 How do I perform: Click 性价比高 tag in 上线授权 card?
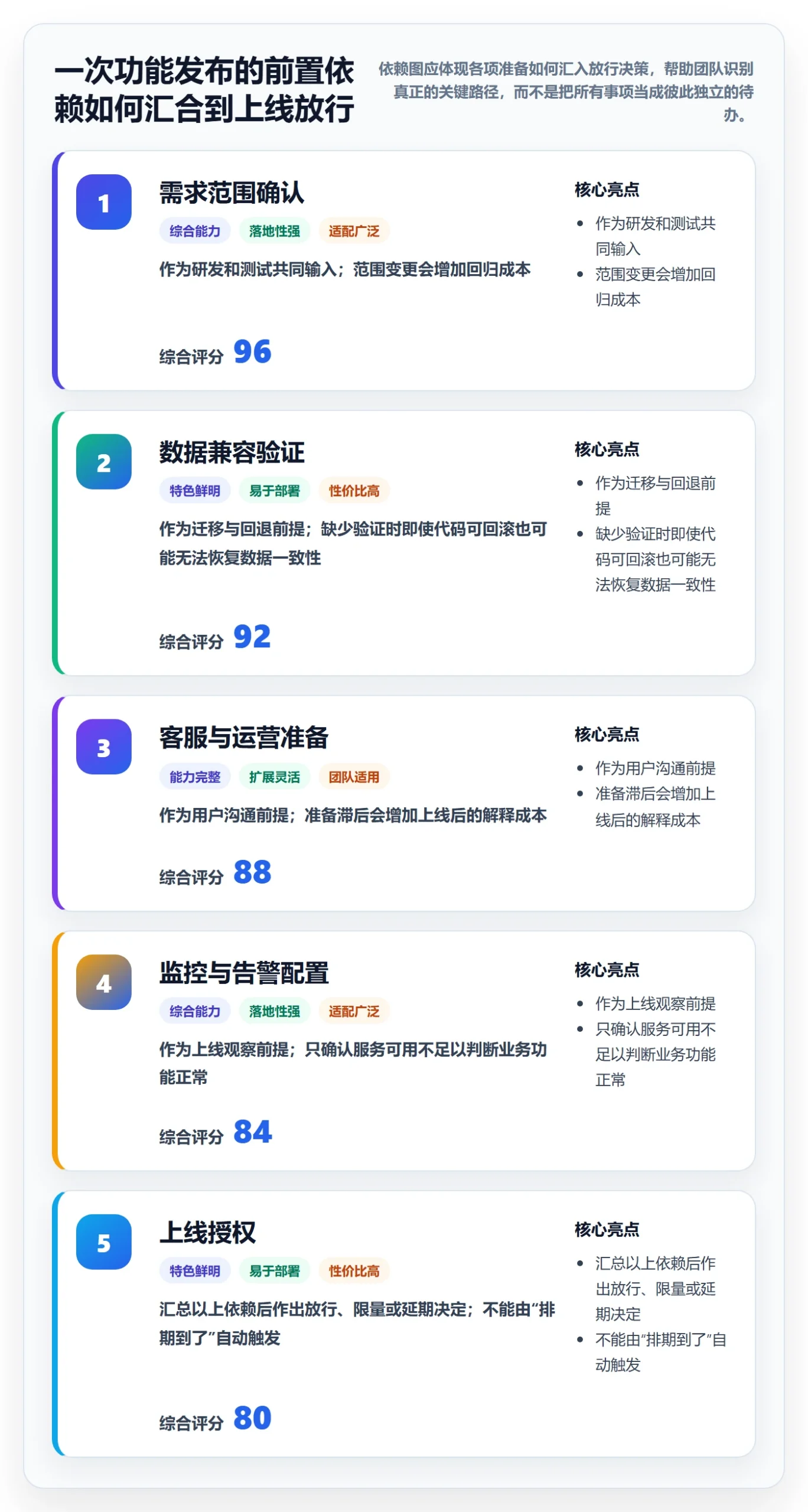(354, 1271)
